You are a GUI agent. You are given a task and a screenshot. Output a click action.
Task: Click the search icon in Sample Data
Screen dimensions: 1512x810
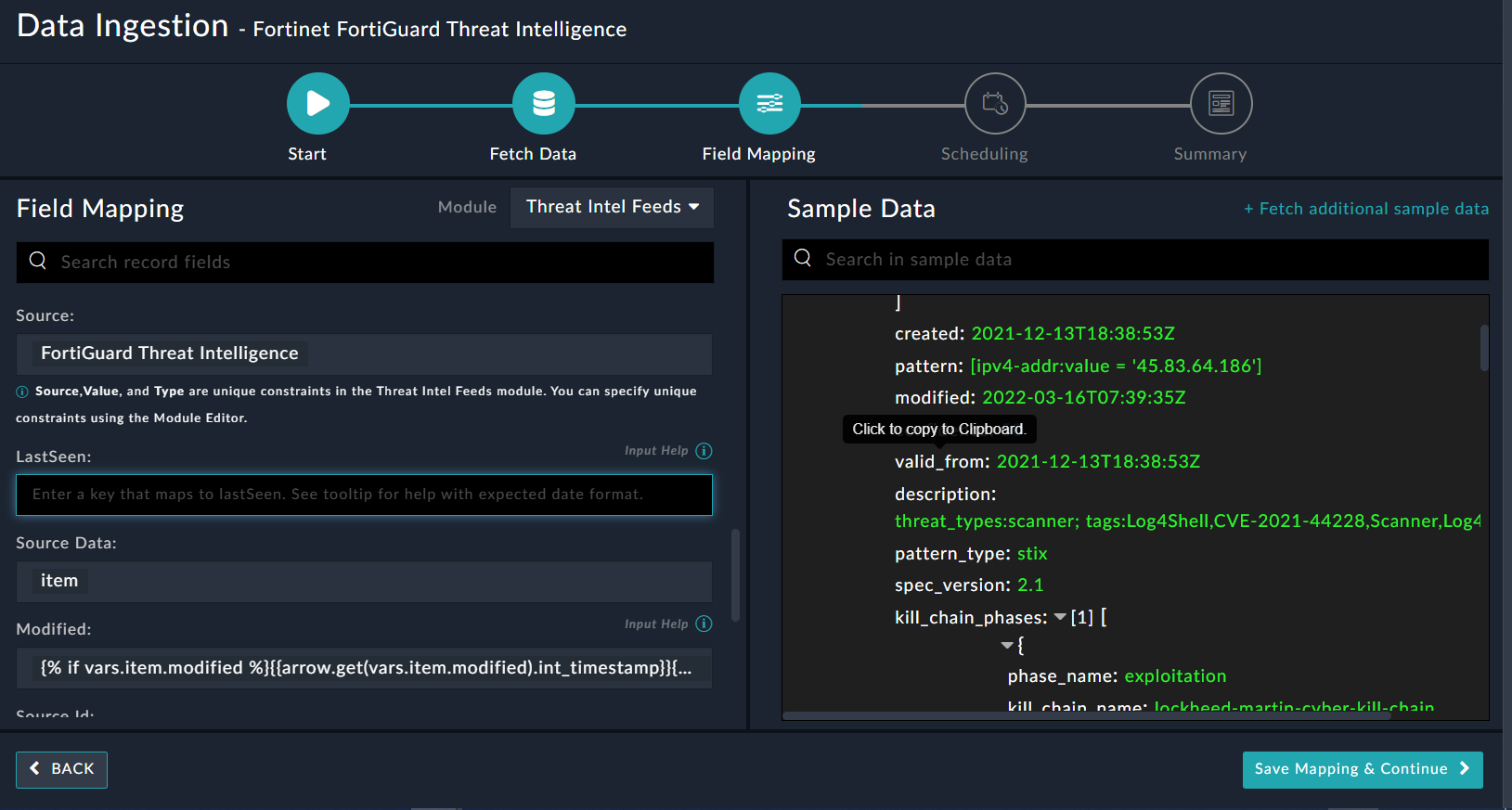(803, 259)
